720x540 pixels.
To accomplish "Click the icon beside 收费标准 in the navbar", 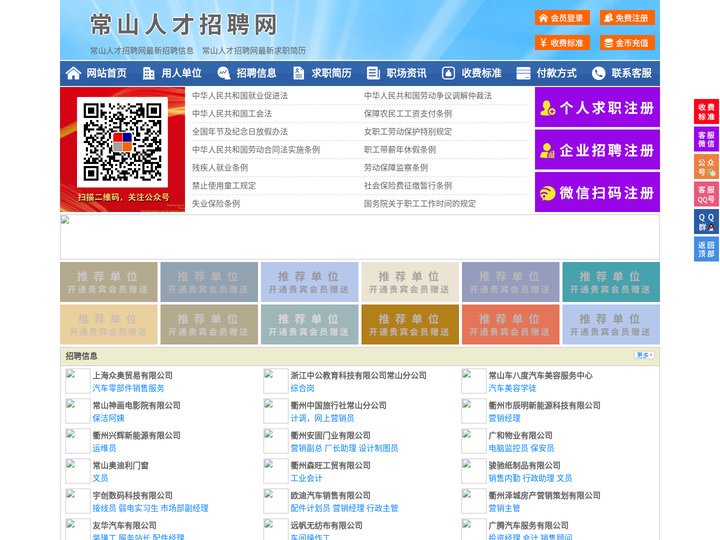I will (448, 73).
